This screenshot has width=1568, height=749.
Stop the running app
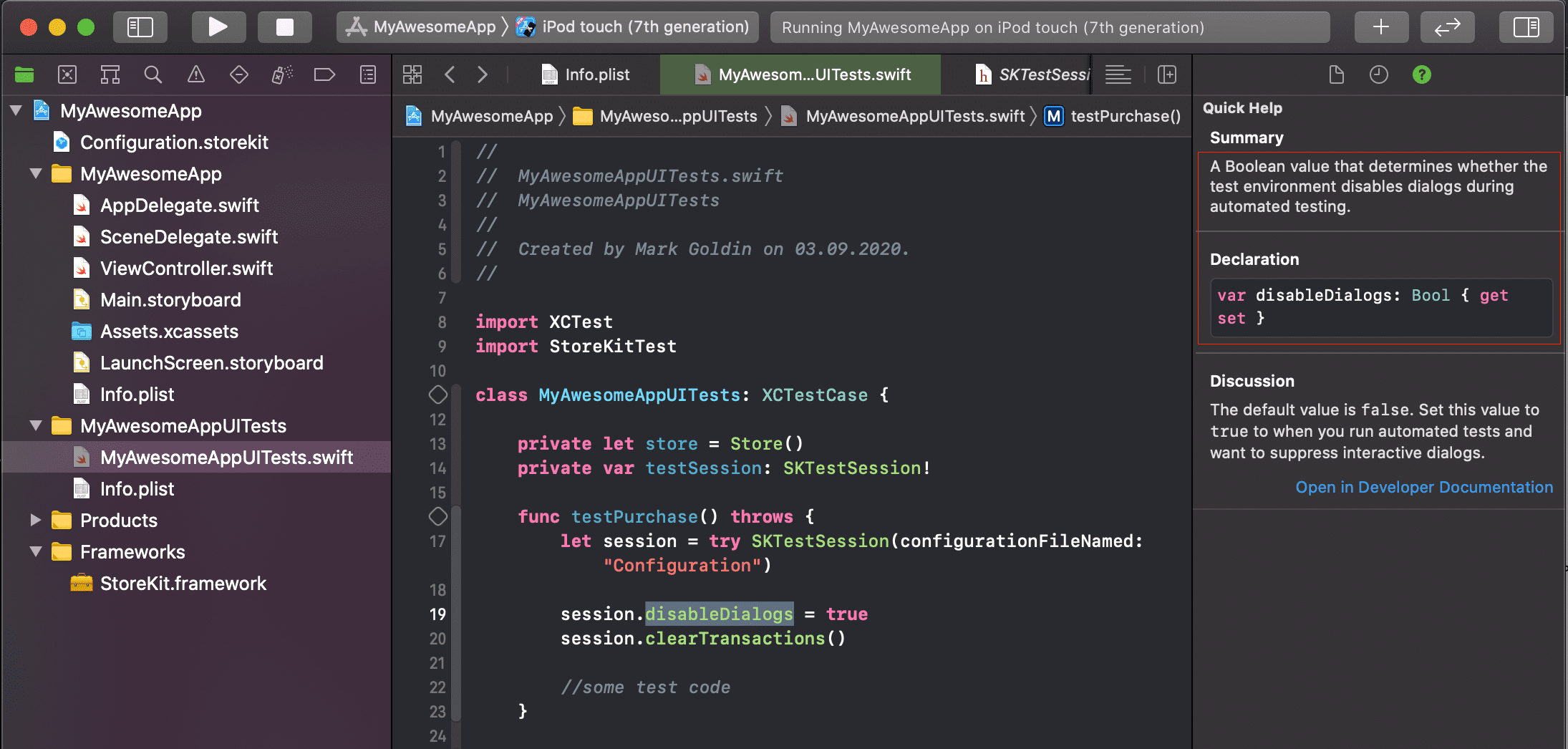click(x=284, y=27)
